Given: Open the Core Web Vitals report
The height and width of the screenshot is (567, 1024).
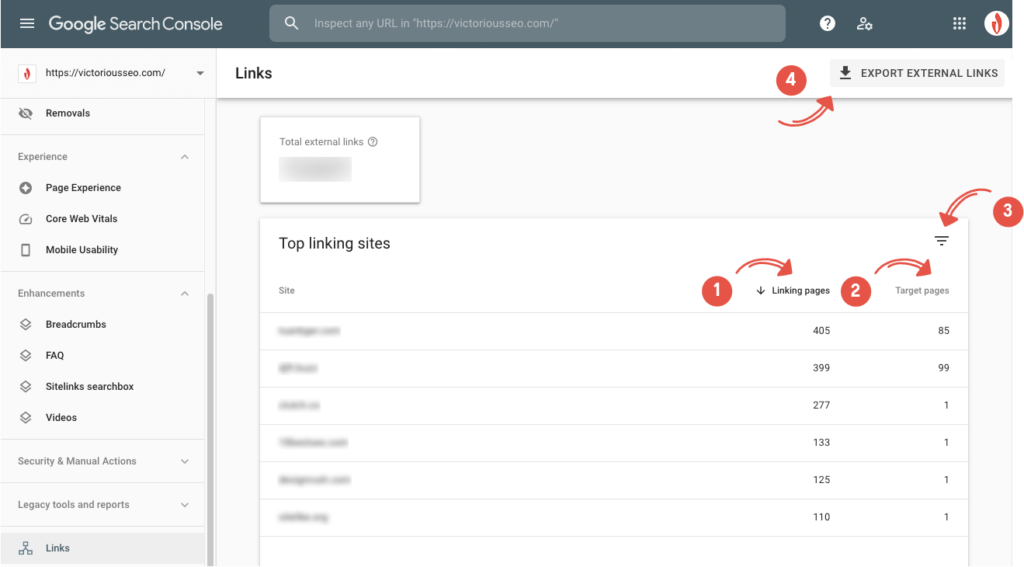Looking at the screenshot, I should (81, 219).
